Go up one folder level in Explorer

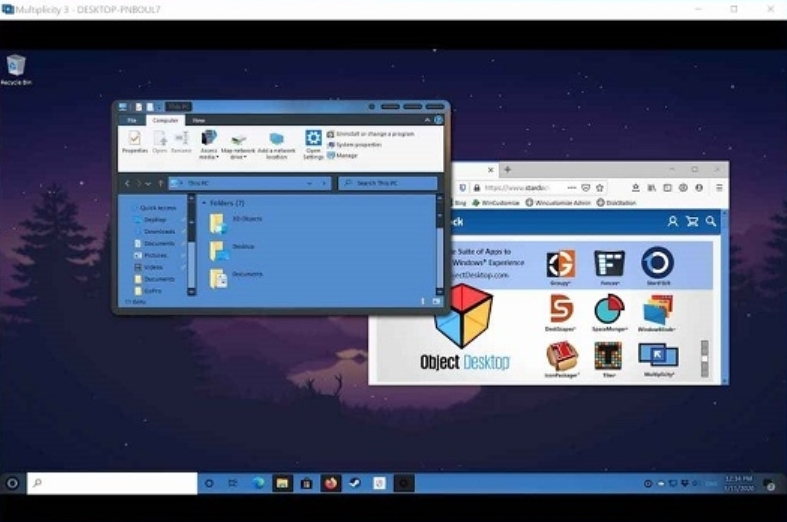pos(161,184)
